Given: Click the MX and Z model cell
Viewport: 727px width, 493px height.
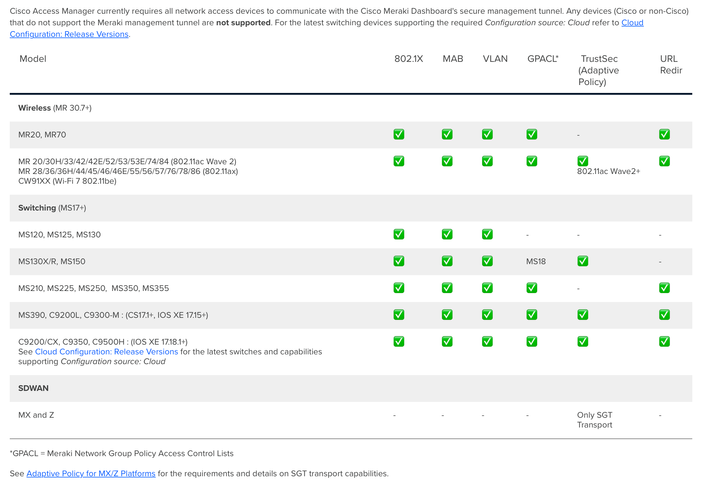Looking at the screenshot, I should 36,415.
